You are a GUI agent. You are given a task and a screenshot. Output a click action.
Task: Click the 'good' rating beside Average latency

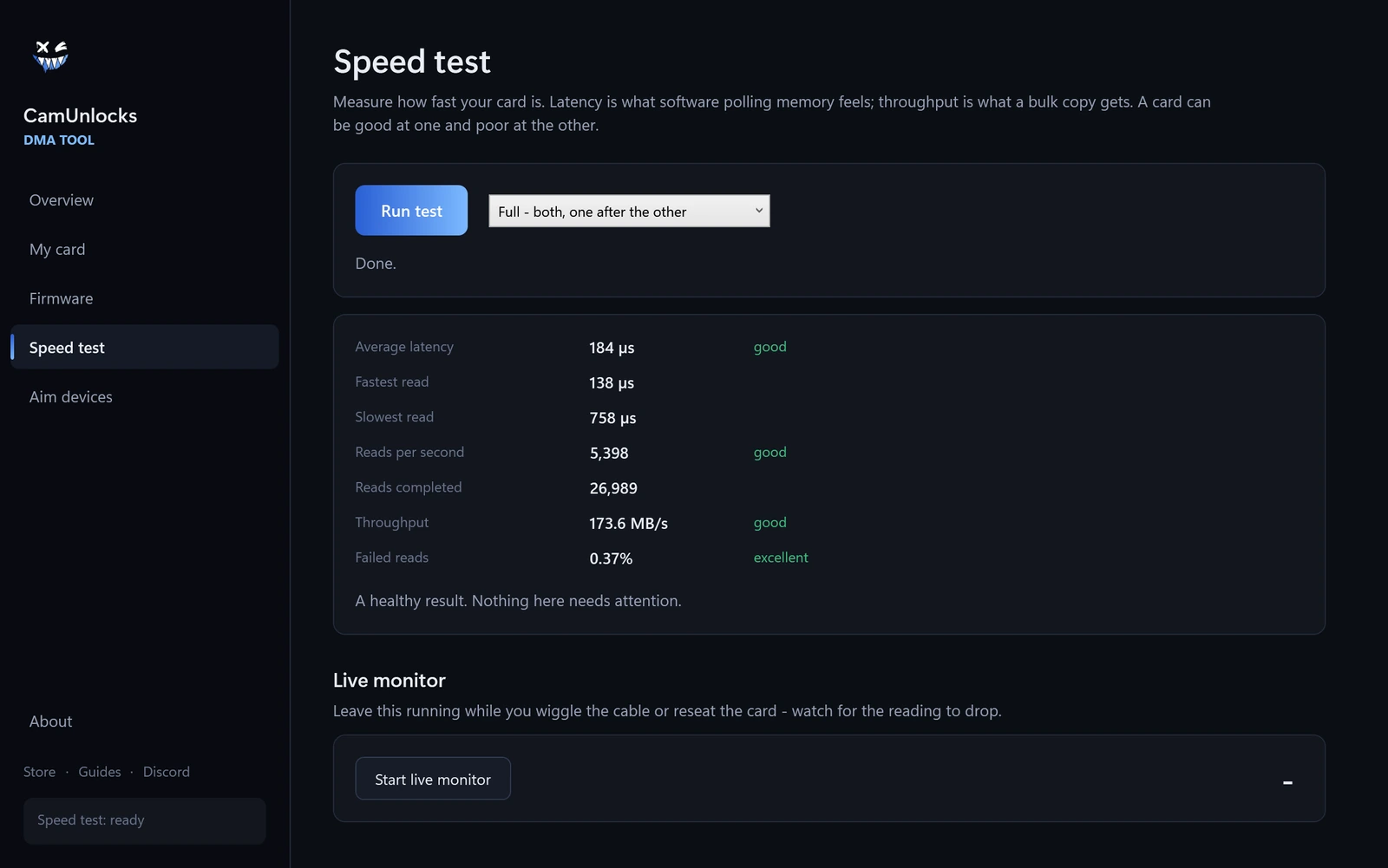click(x=770, y=347)
